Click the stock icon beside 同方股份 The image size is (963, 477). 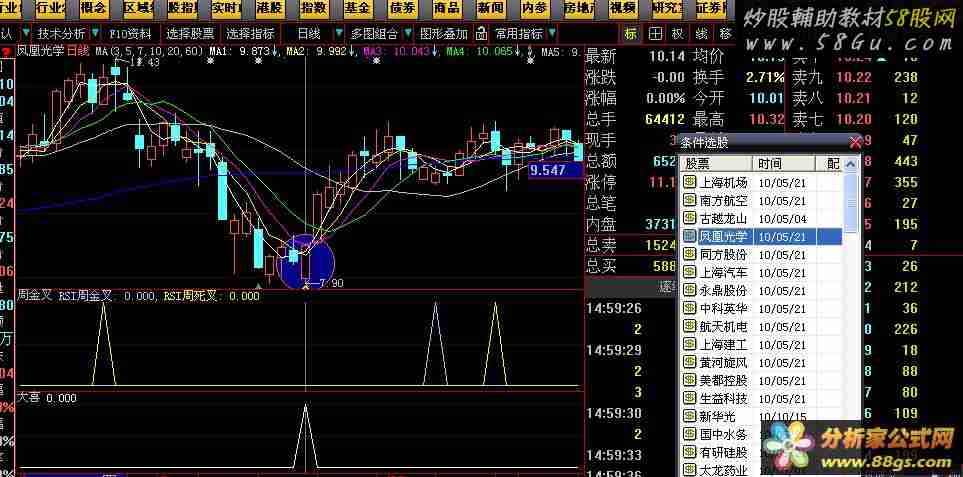pos(689,254)
